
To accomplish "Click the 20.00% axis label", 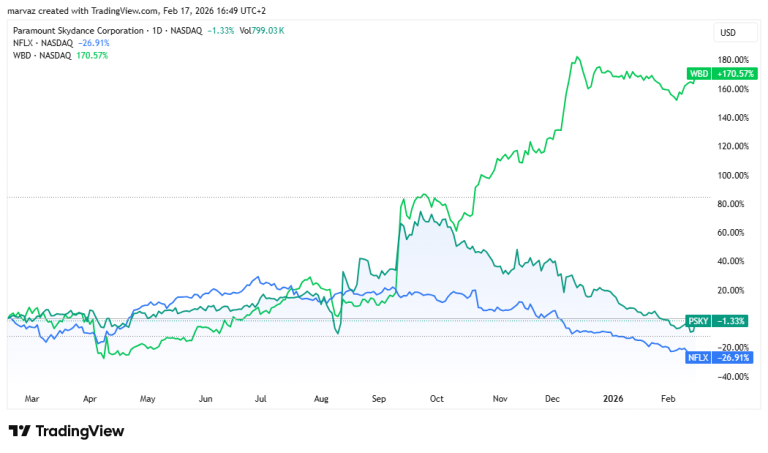I will coord(731,290).
